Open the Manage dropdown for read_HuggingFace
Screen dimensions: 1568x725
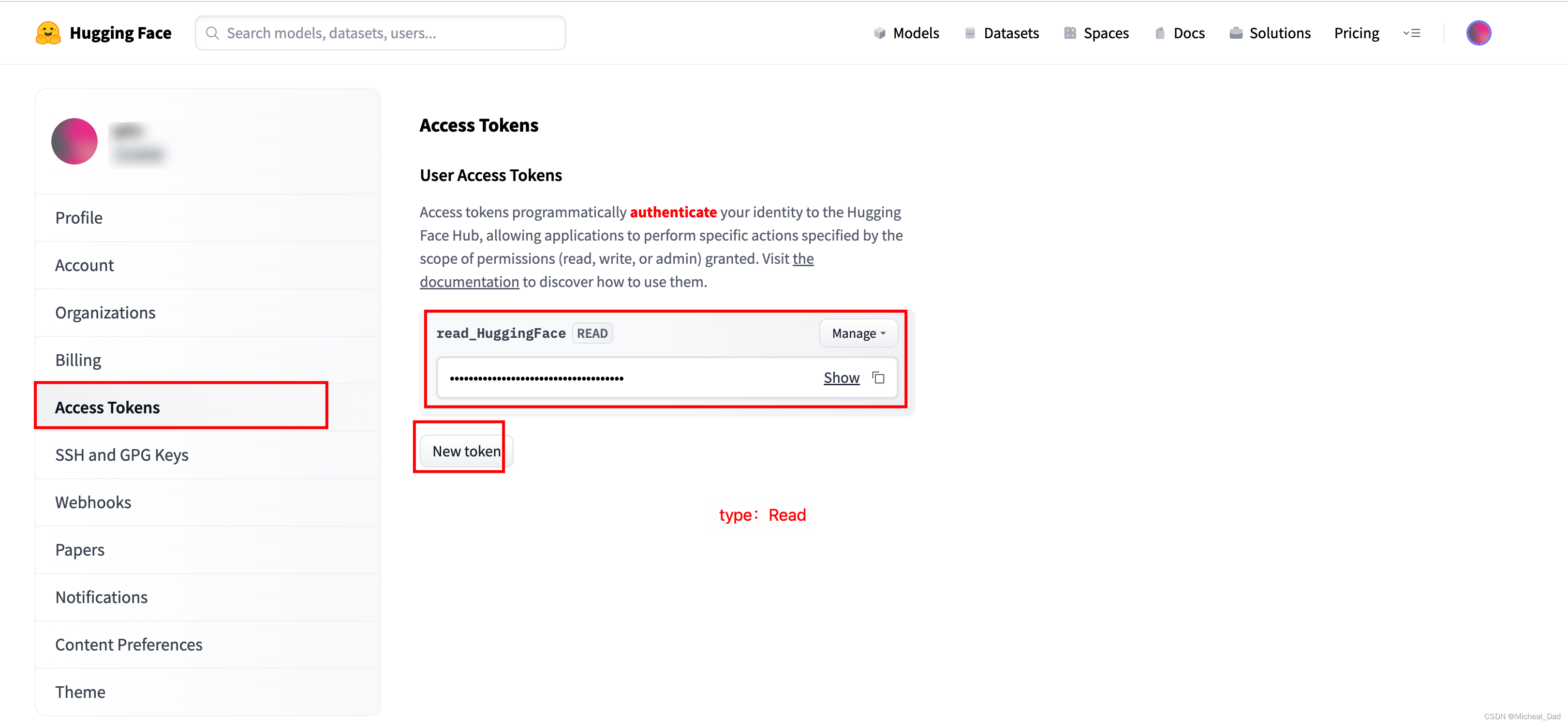pyautogui.click(x=858, y=333)
